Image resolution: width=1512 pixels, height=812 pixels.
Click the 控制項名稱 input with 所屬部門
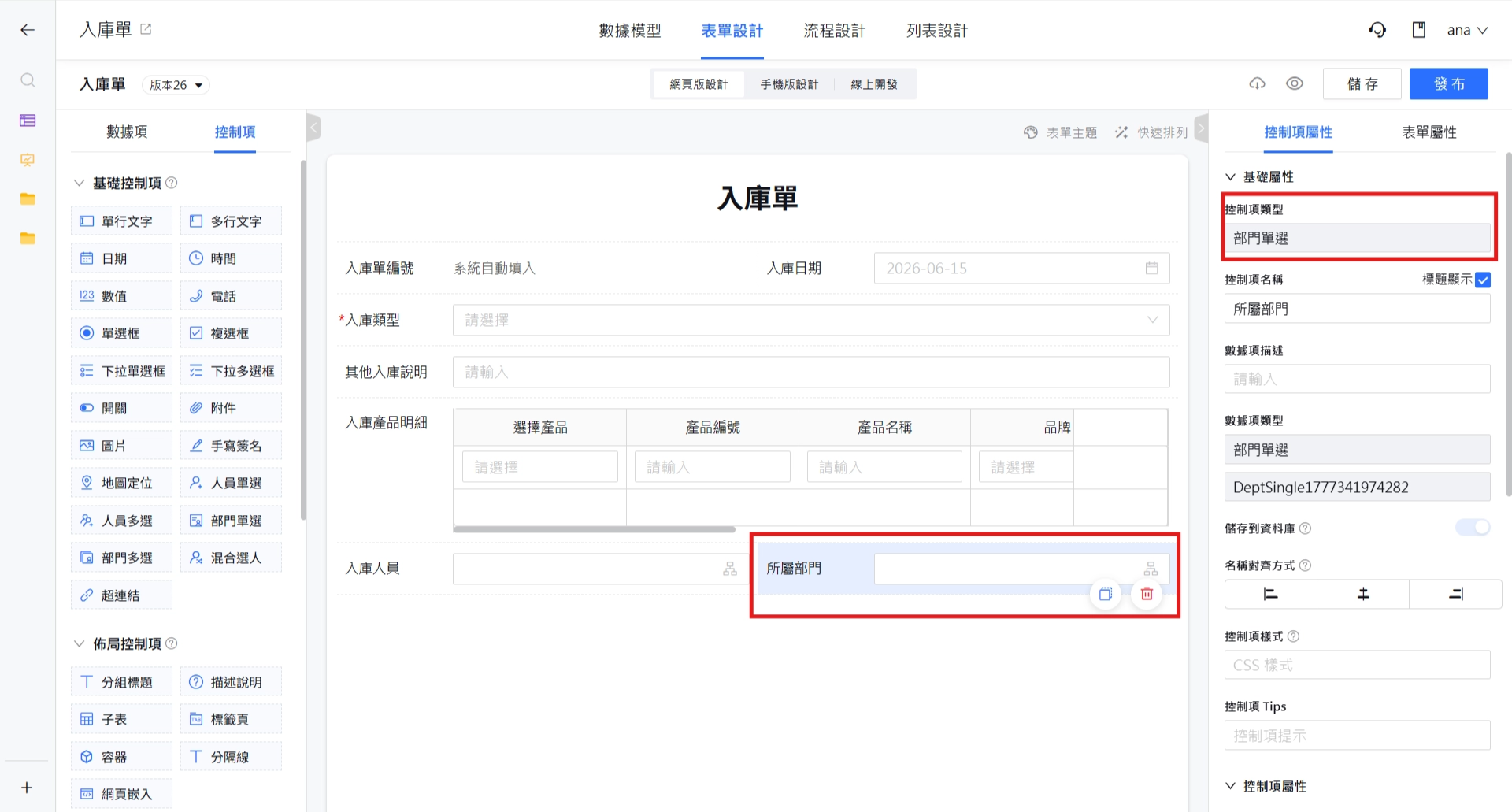click(1357, 309)
